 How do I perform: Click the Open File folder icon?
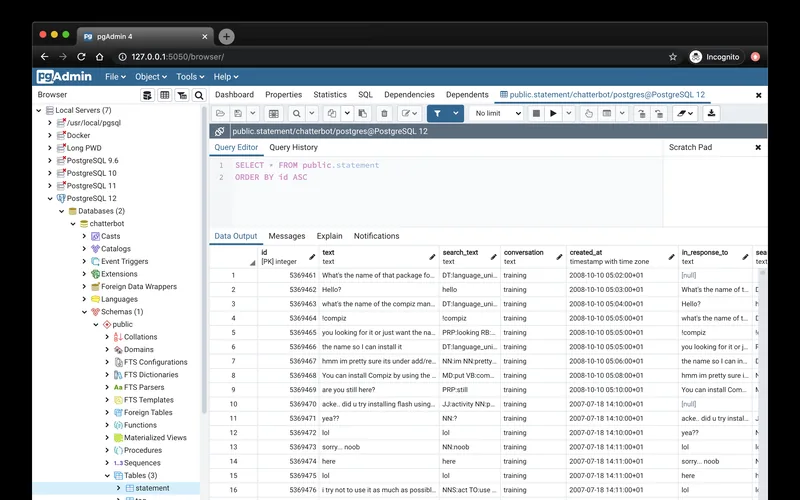tap(220, 113)
